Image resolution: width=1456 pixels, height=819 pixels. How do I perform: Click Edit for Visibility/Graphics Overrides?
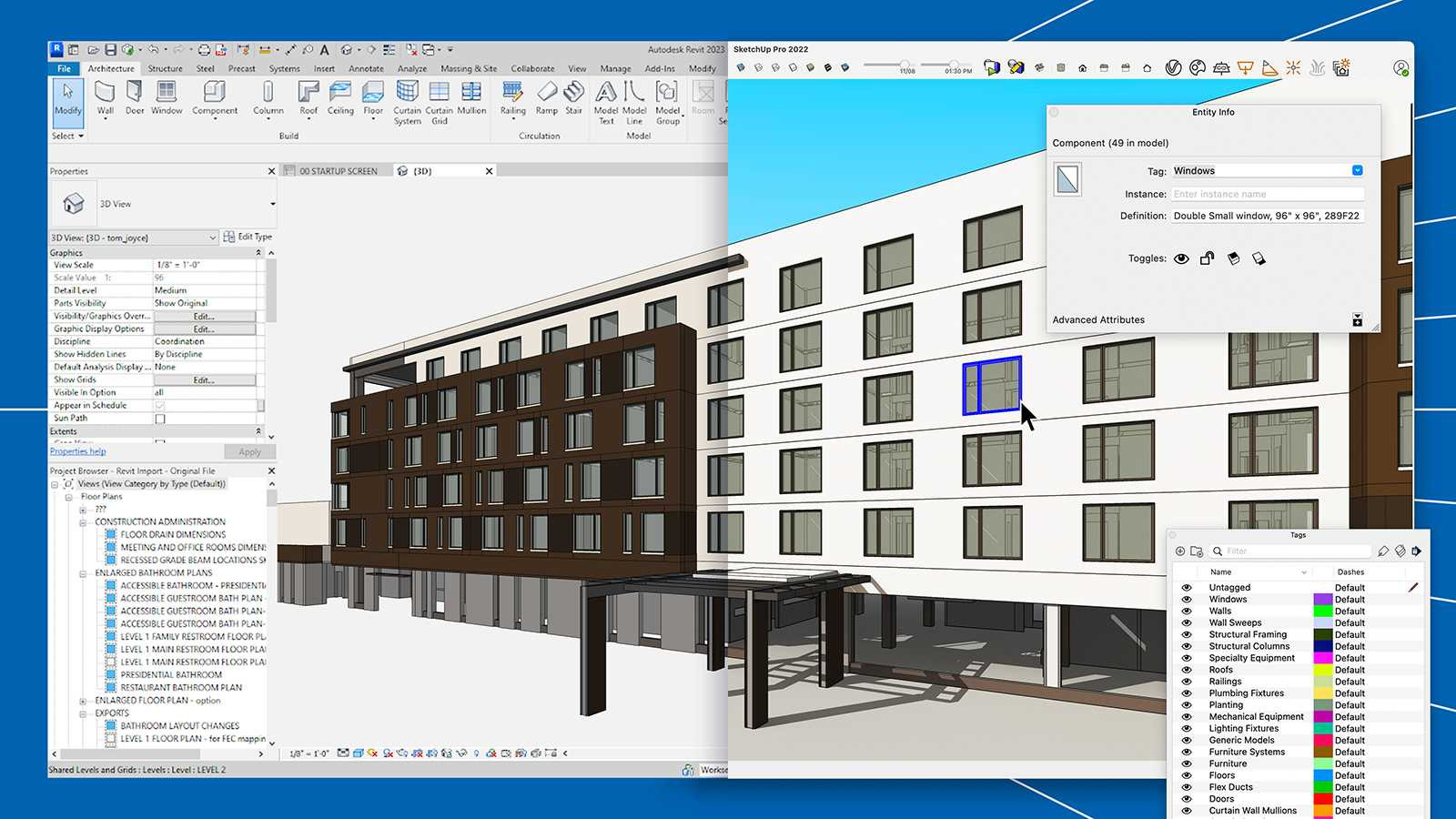pyautogui.click(x=207, y=316)
